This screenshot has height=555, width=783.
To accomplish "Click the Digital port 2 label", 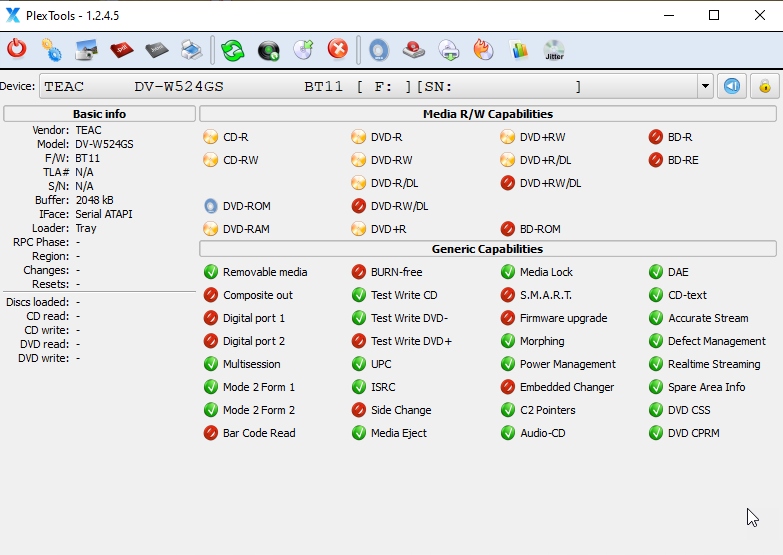I will click(254, 341).
